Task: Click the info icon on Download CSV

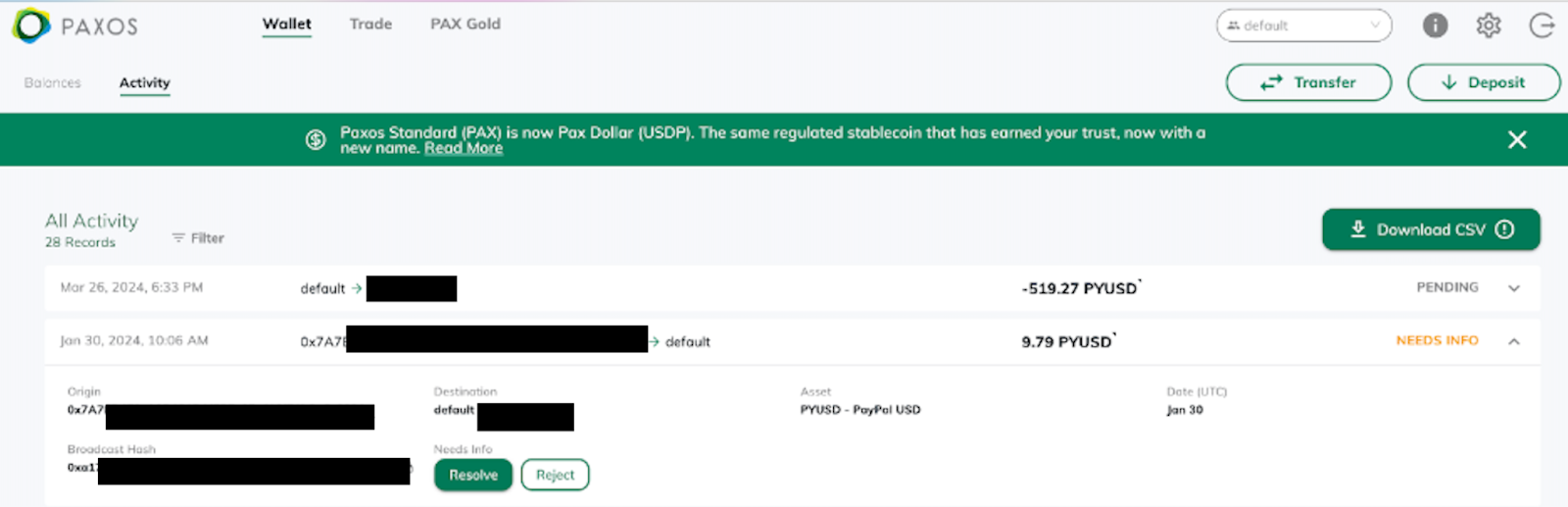Action: click(1504, 229)
